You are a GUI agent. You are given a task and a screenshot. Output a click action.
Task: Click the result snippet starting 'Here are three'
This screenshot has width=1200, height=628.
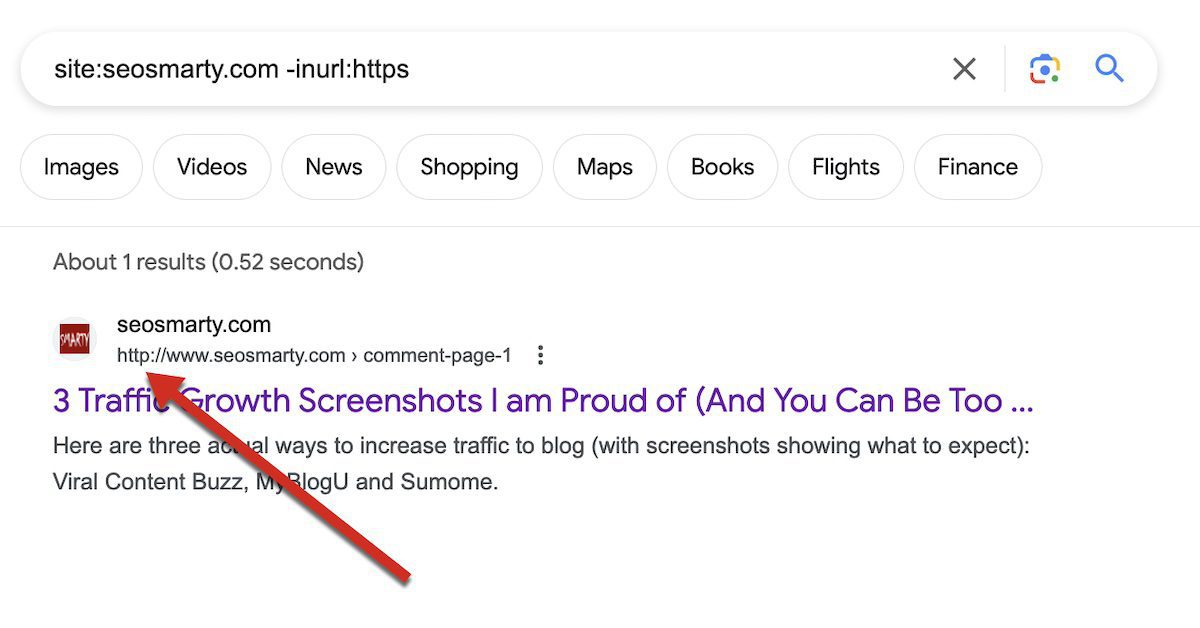click(541, 464)
